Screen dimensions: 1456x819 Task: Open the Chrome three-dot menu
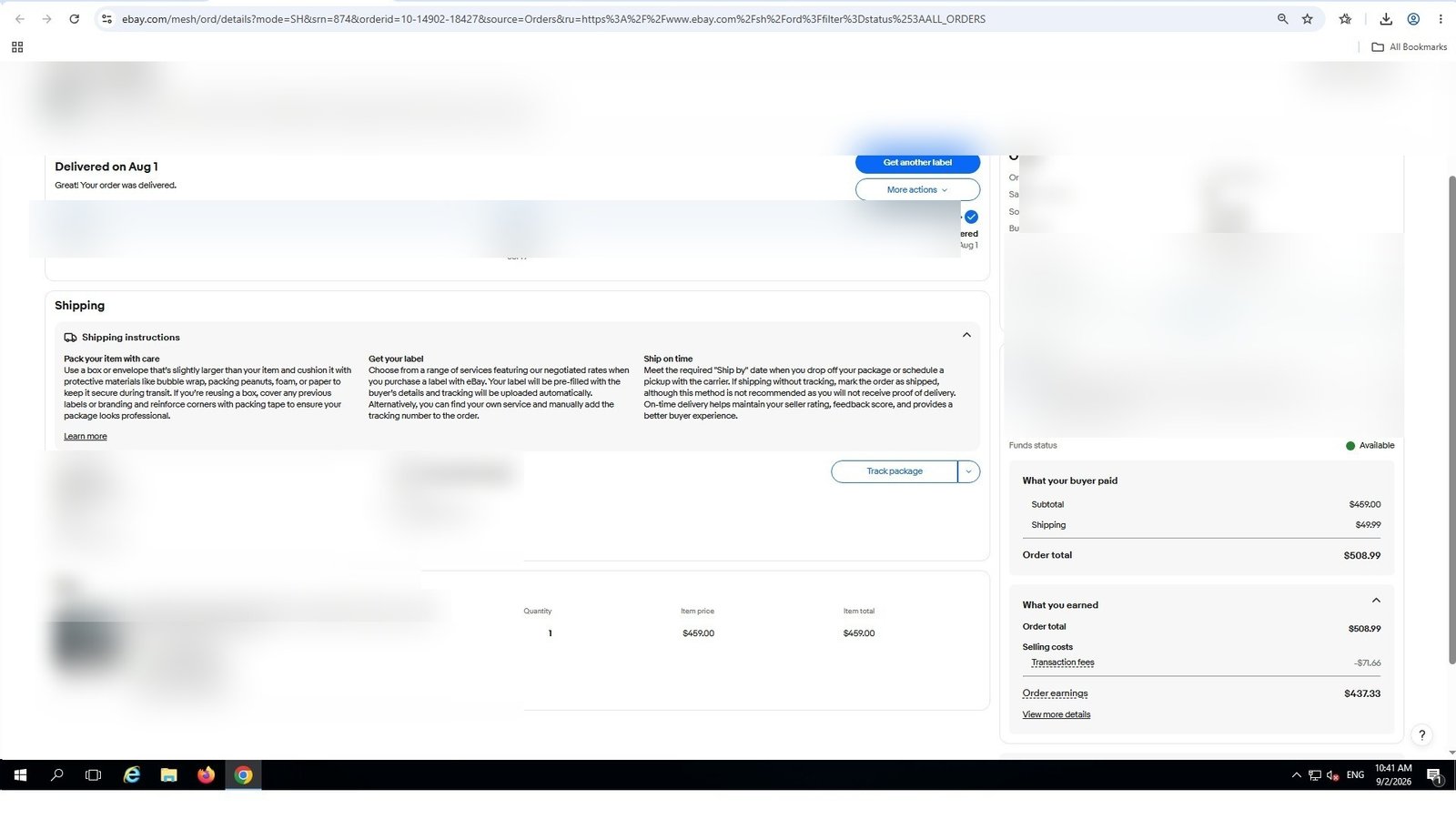tap(1441, 18)
